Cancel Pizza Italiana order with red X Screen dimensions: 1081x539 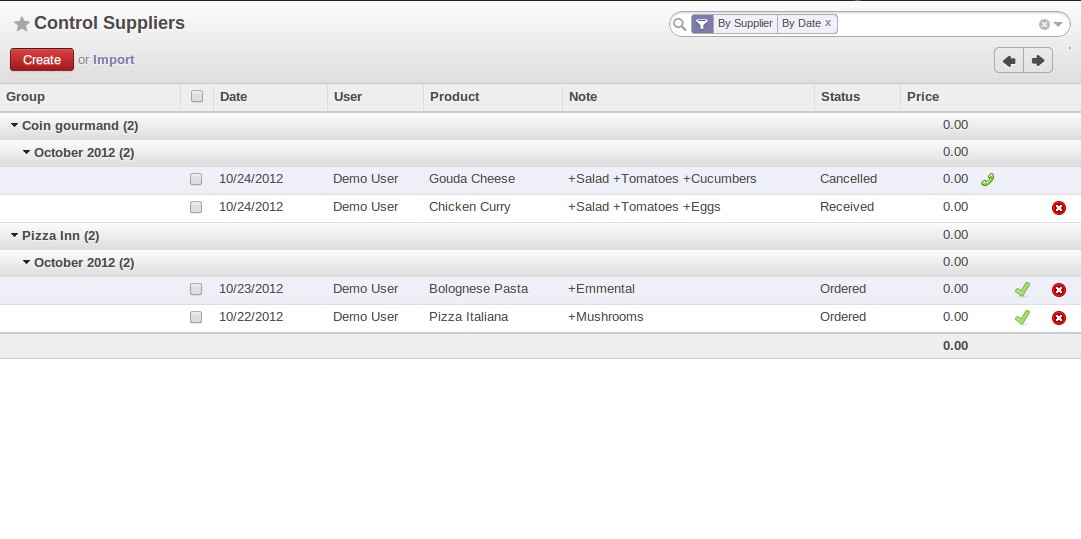[1059, 318]
